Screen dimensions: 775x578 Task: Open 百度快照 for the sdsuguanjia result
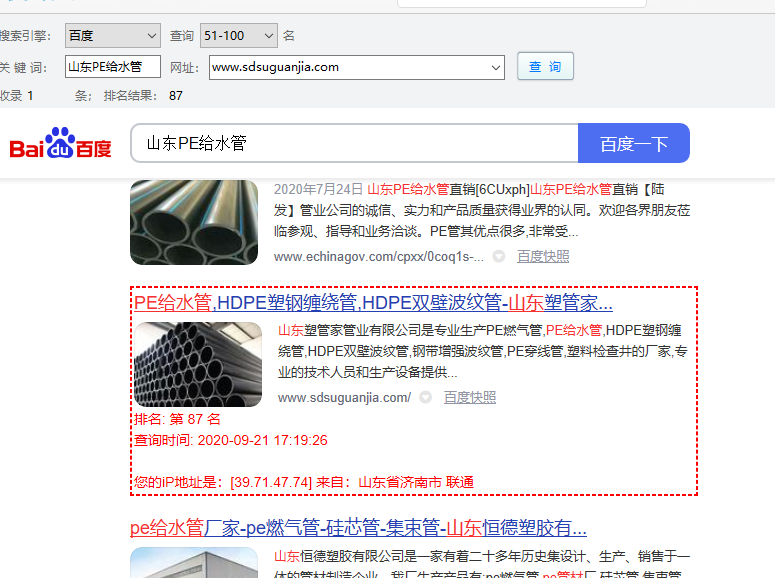click(x=470, y=398)
